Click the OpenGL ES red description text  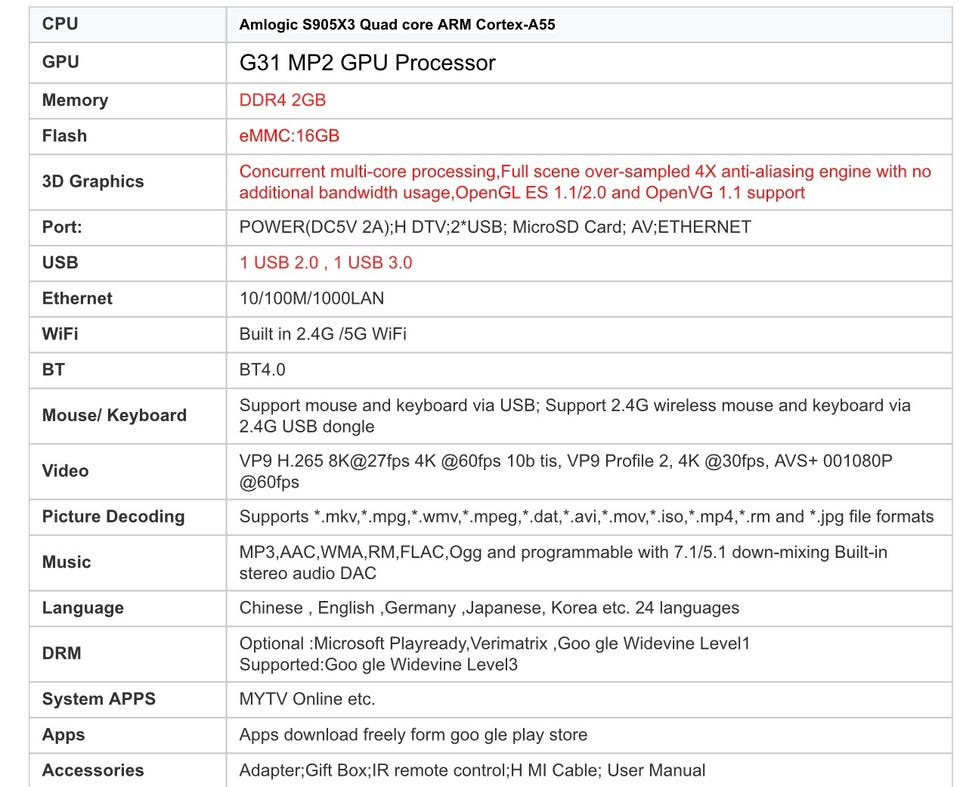coord(585,182)
